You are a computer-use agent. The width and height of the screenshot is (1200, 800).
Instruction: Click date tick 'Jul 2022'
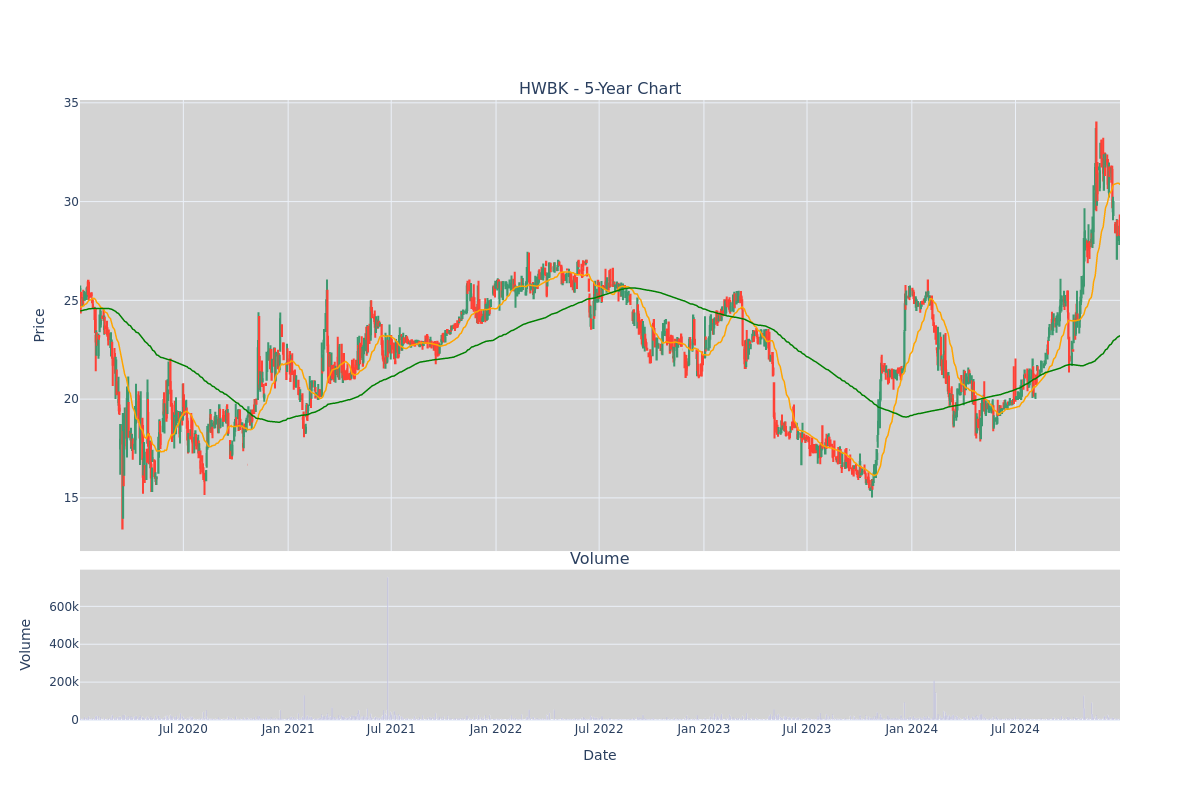pyautogui.click(x=599, y=729)
